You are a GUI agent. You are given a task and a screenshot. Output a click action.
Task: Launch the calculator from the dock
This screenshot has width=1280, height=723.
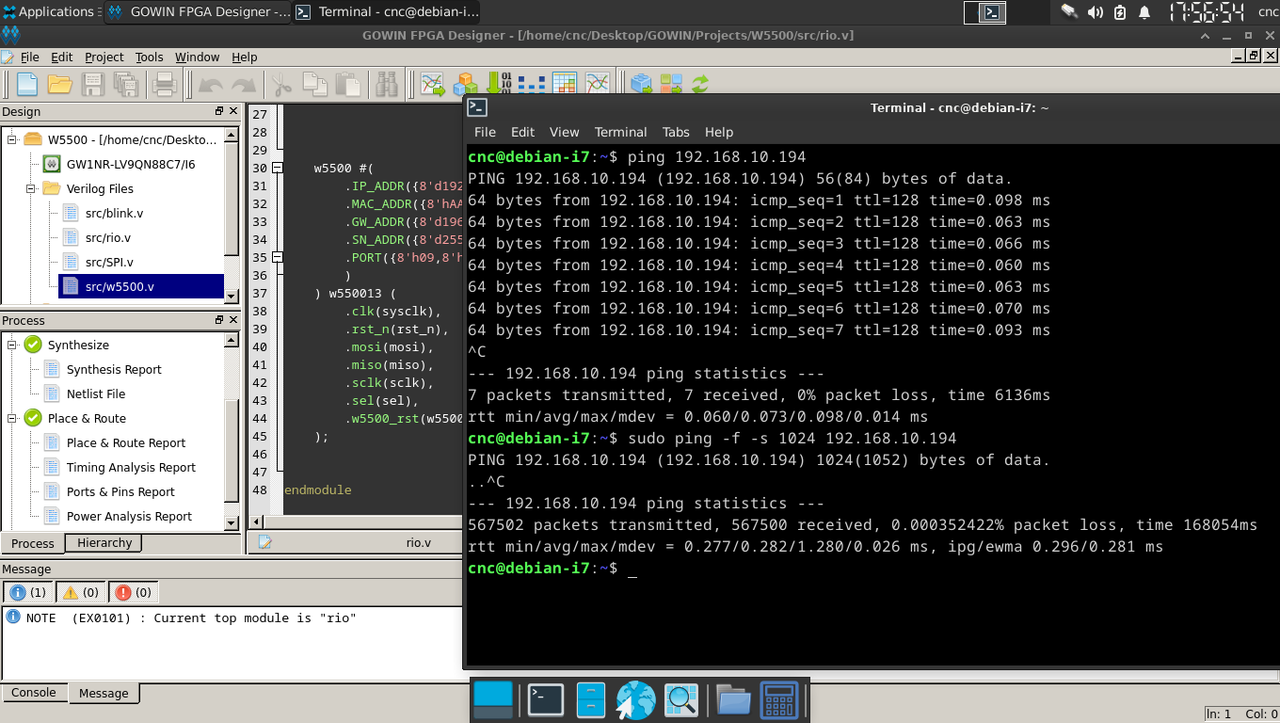point(779,700)
